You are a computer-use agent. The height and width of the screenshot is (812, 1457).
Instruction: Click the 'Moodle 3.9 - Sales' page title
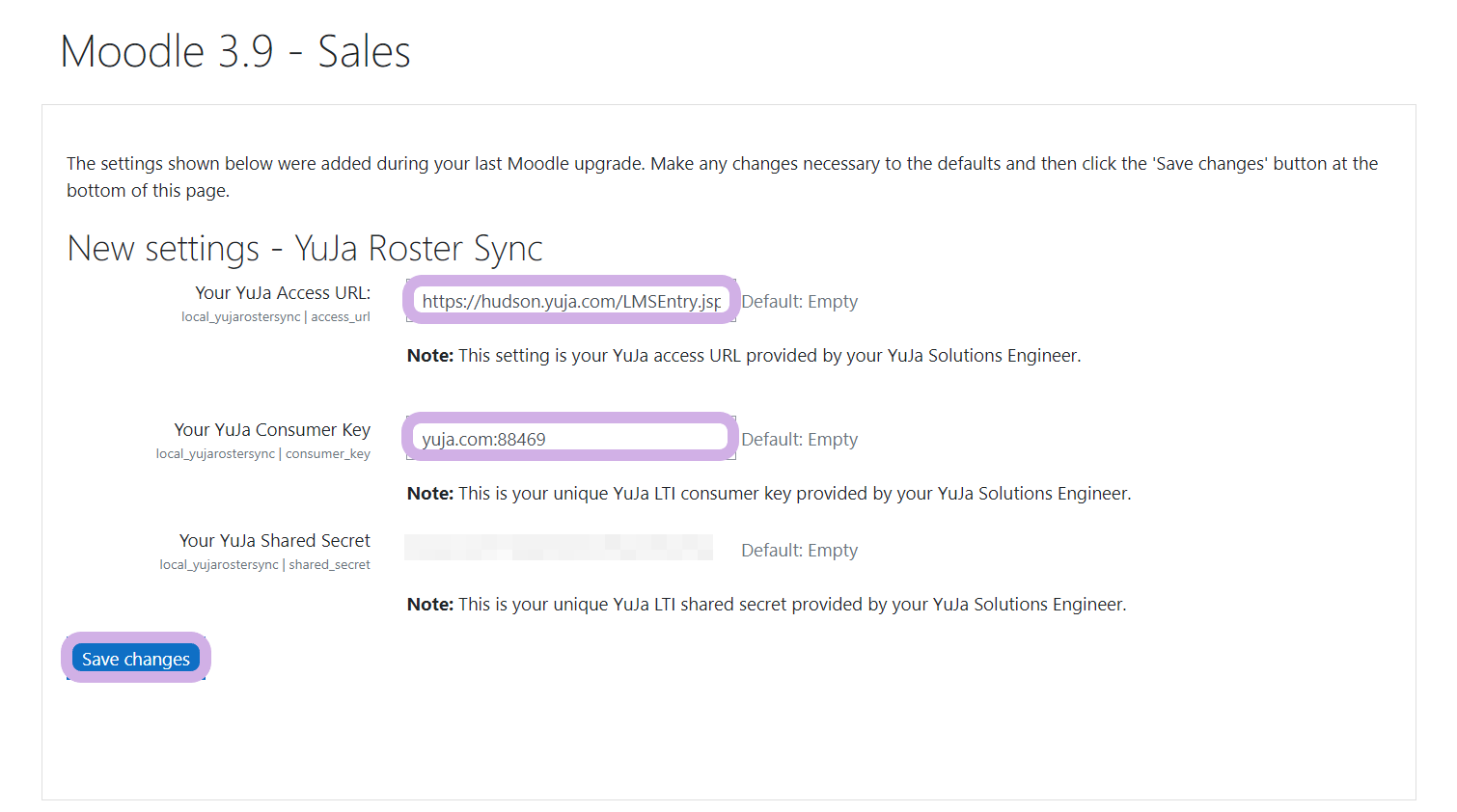[x=235, y=52]
